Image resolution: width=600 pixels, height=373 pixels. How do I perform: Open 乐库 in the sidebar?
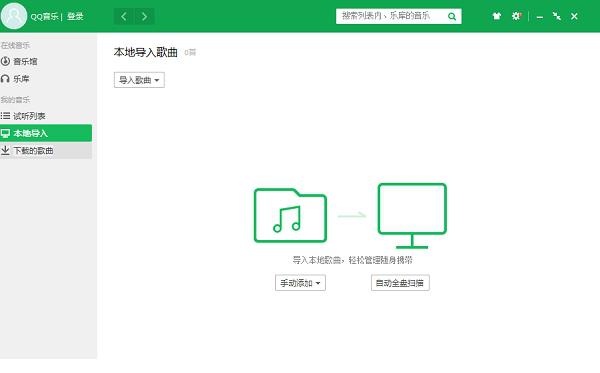click(46, 79)
